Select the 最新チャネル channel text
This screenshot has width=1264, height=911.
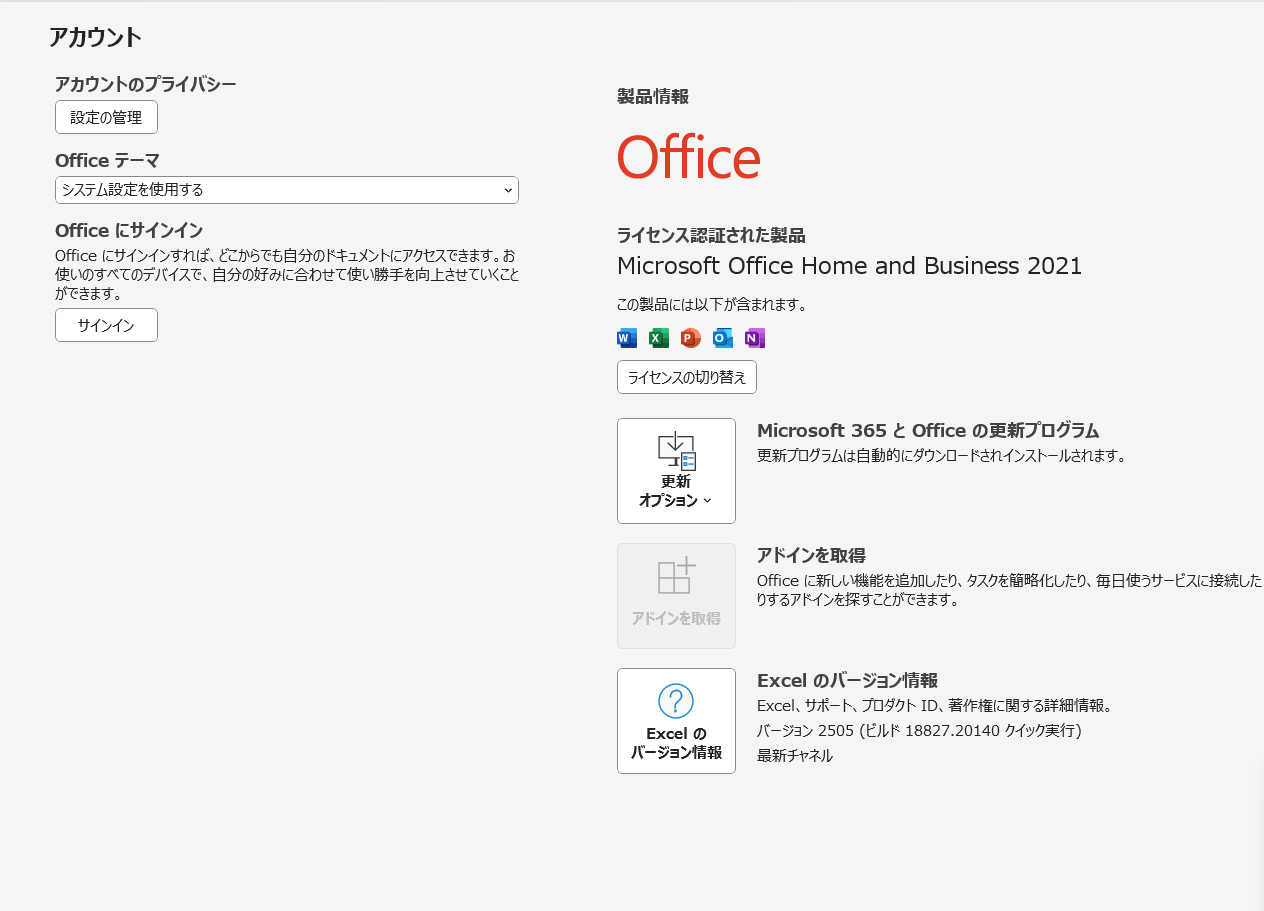point(794,756)
